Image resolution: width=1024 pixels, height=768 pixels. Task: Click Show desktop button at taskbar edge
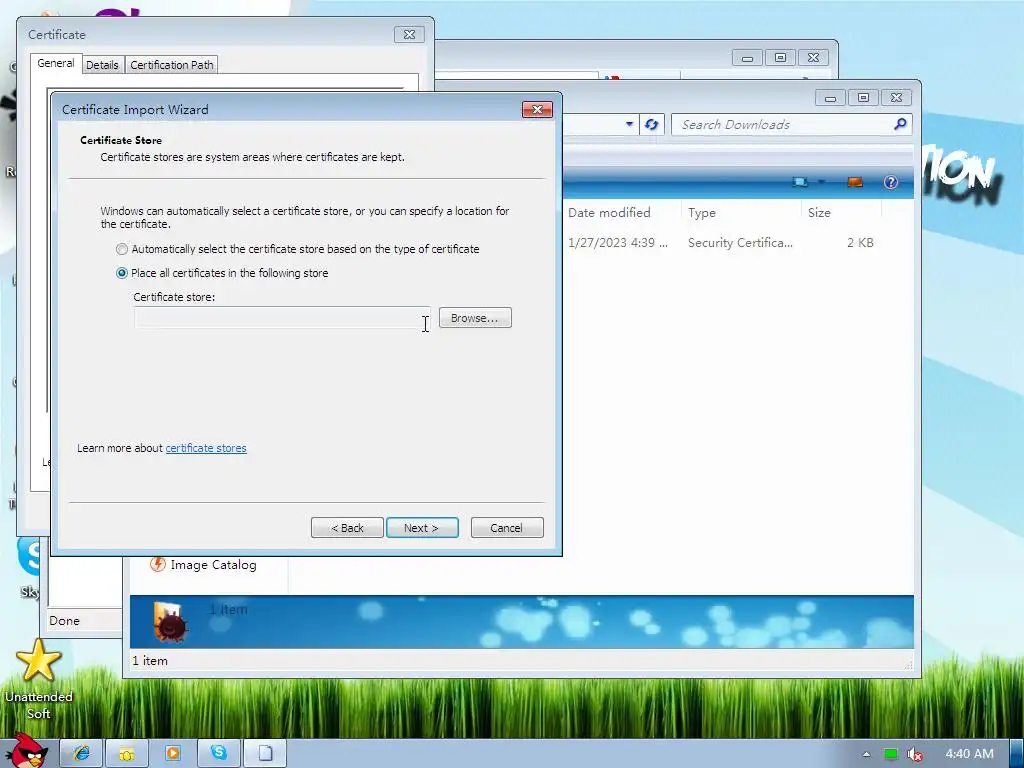tap(1017, 753)
